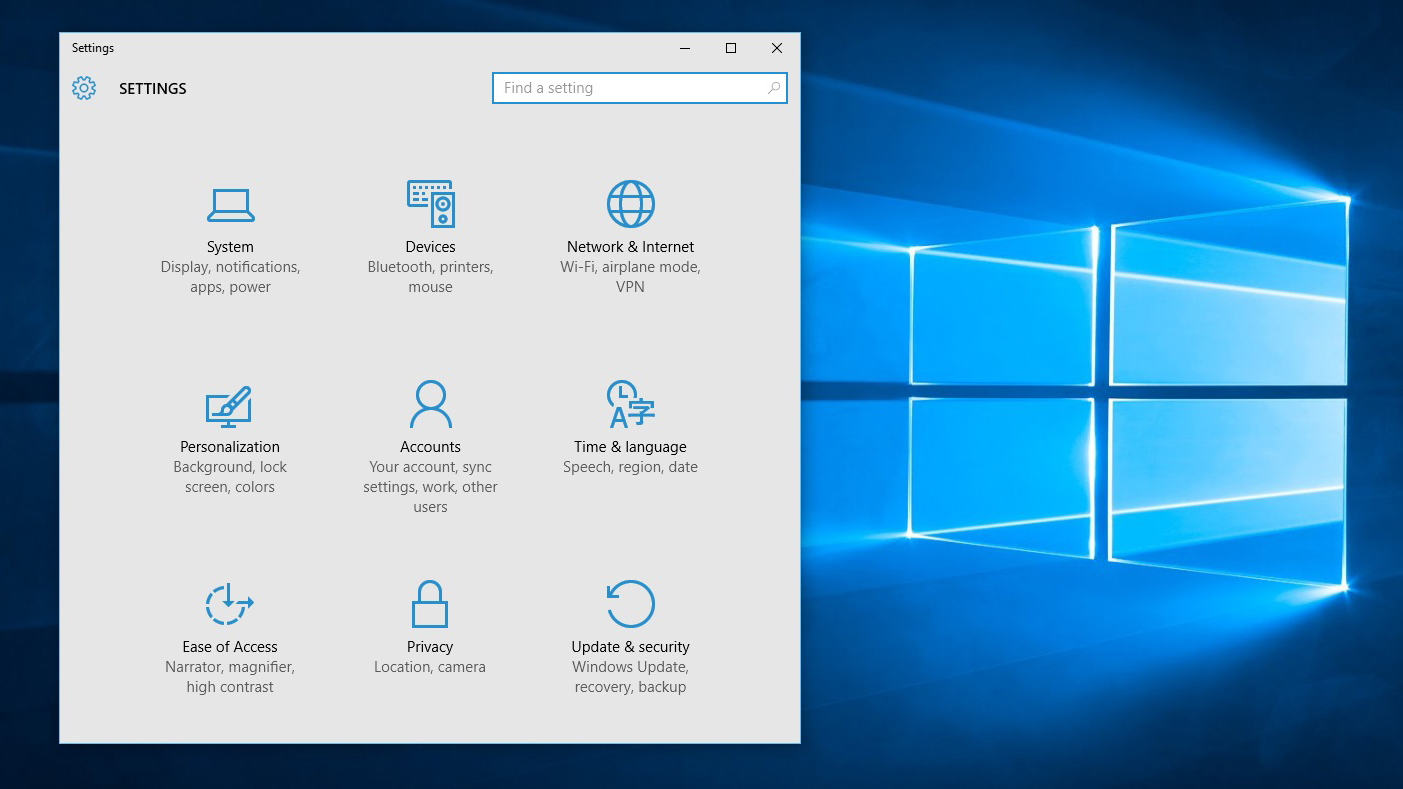Open Update & security settings
The height and width of the screenshot is (789, 1403).
point(630,620)
